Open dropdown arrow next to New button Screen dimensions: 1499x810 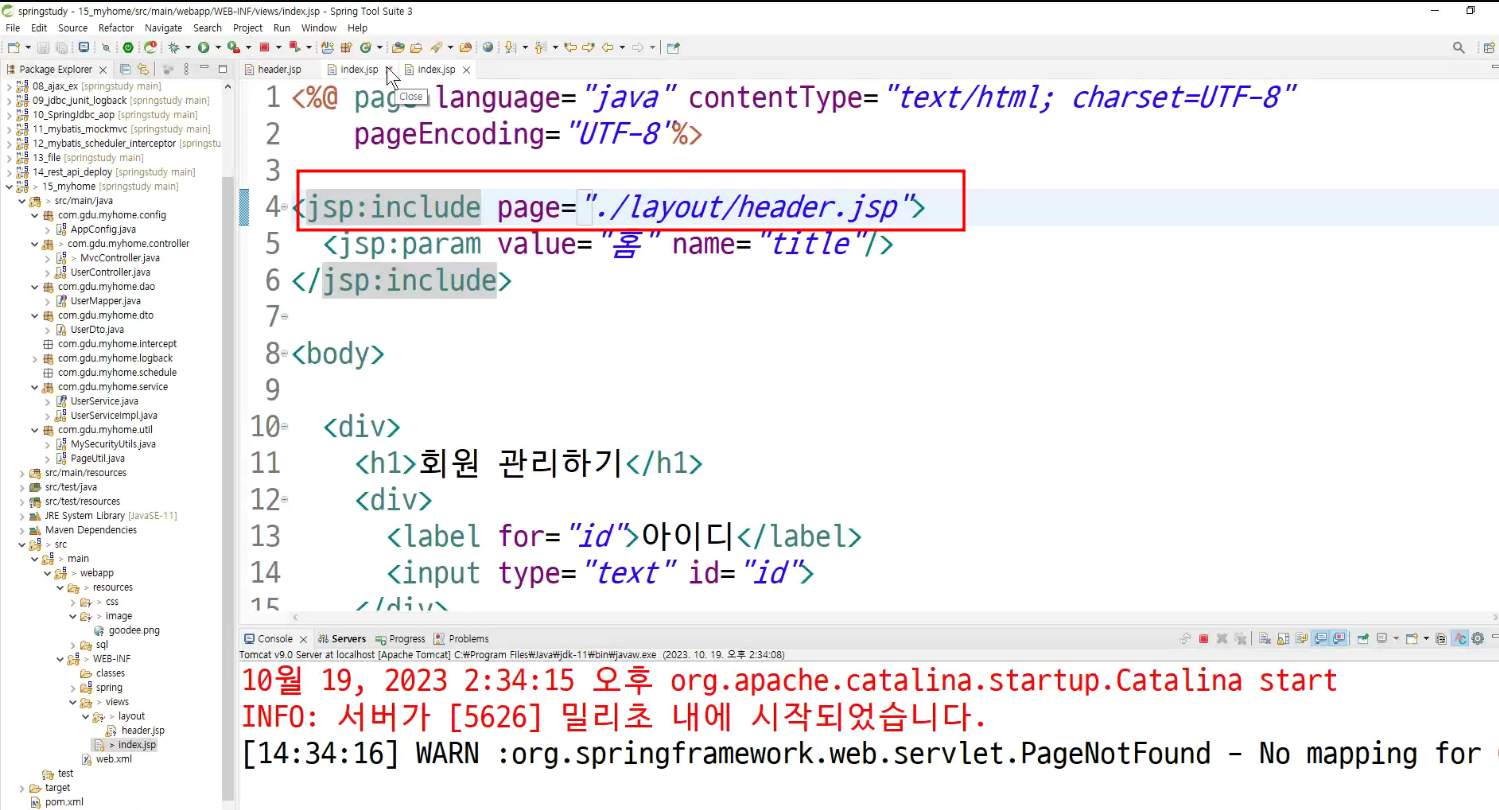click(x=27, y=47)
